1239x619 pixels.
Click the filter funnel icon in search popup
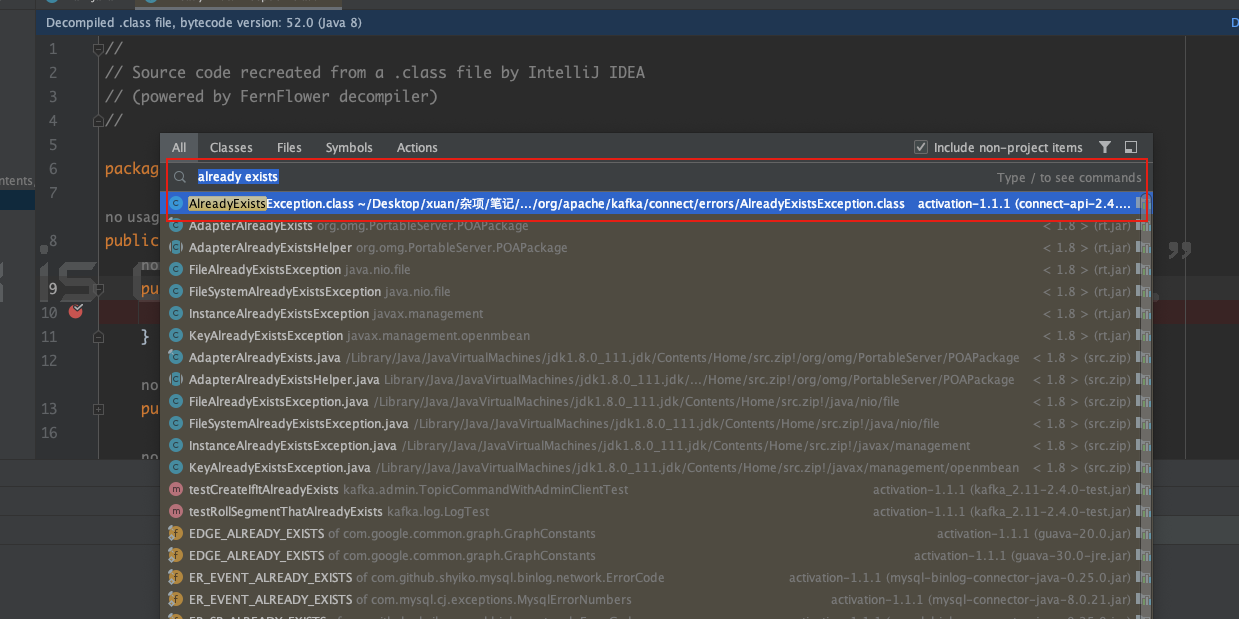tap(1105, 147)
